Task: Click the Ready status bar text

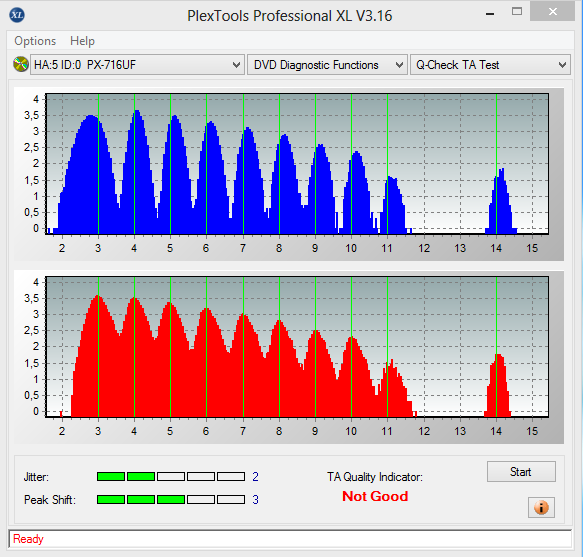Action: click(x=28, y=539)
